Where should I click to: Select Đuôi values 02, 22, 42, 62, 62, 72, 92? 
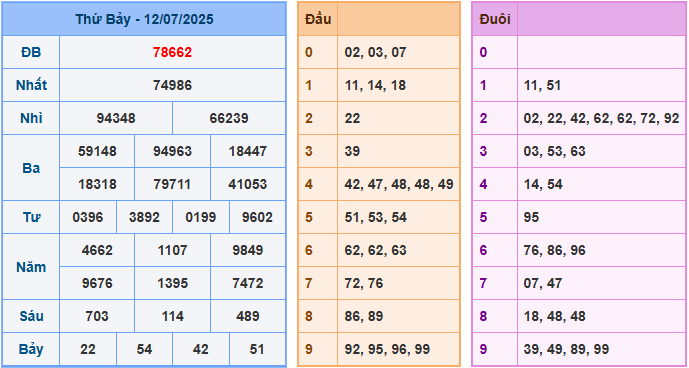[601, 118]
